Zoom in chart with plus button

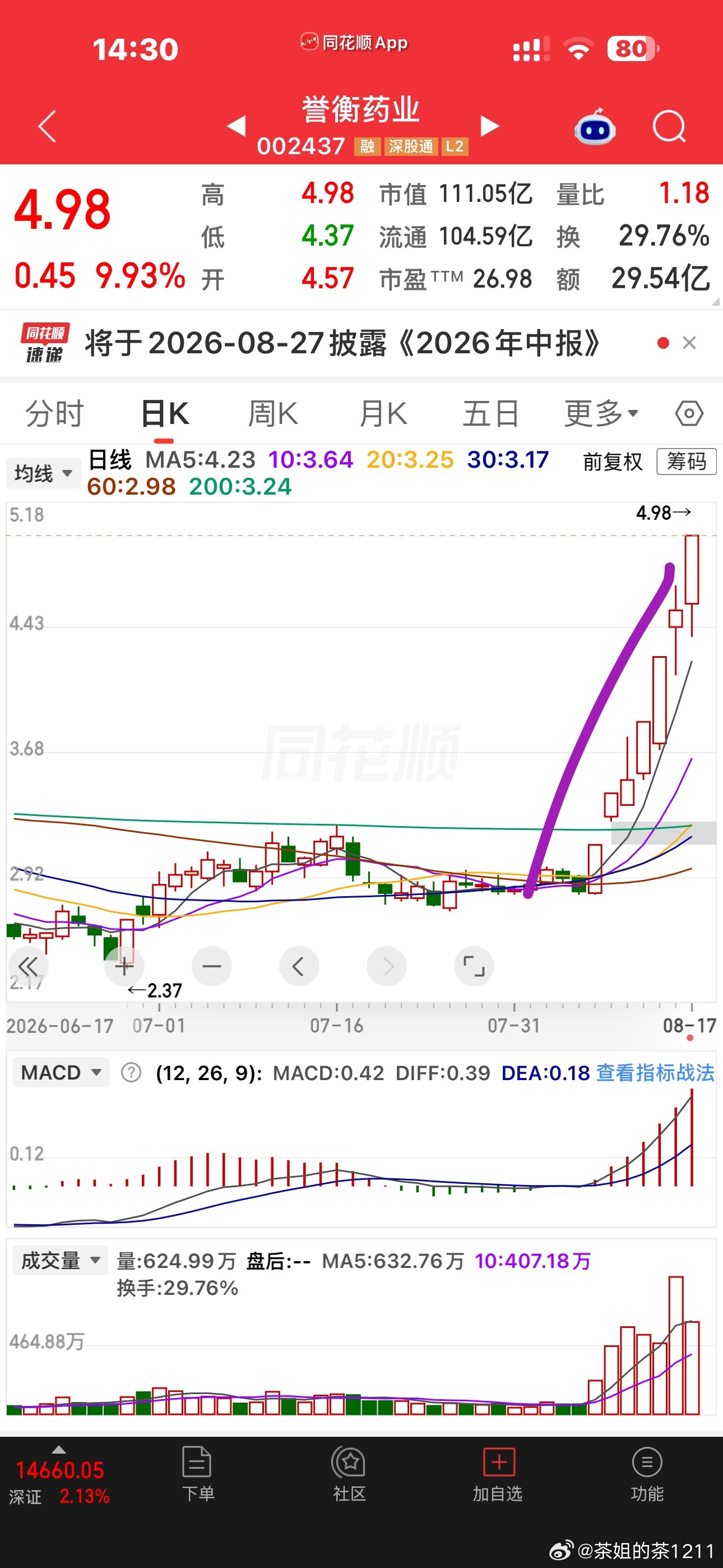(124, 966)
